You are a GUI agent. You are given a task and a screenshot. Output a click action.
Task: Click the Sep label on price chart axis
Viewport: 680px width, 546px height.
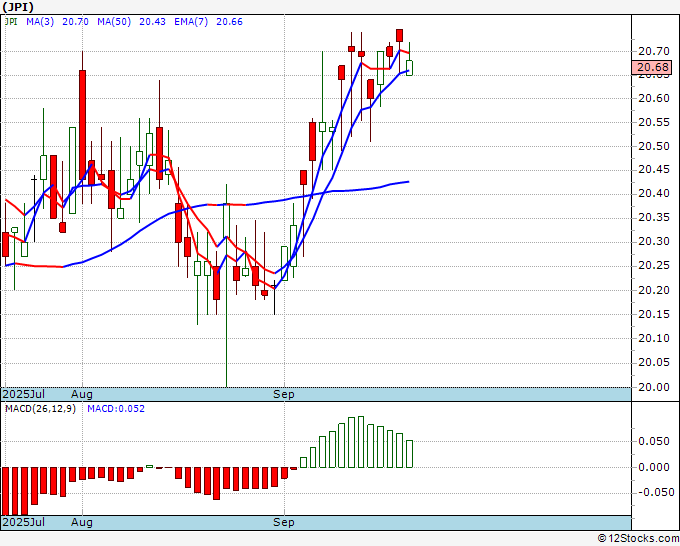tap(284, 394)
